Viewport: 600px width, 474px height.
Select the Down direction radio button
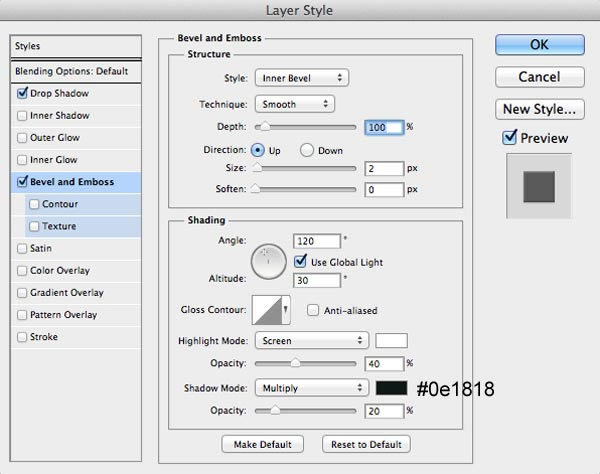(x=307, y=150)
